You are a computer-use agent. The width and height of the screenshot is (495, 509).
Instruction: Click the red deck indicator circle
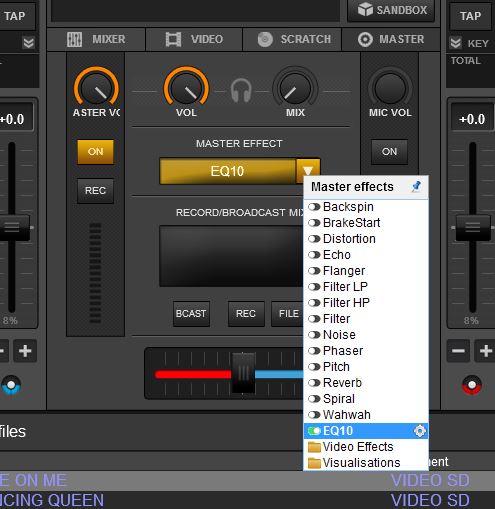(472, 385)
